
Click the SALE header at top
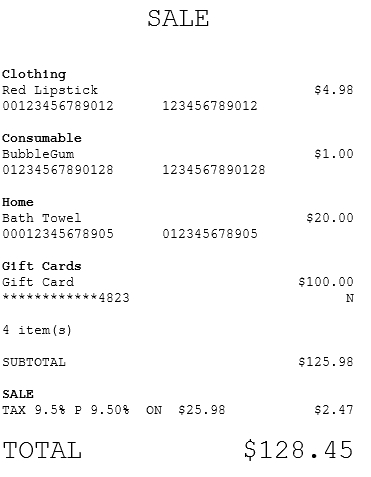178,18
